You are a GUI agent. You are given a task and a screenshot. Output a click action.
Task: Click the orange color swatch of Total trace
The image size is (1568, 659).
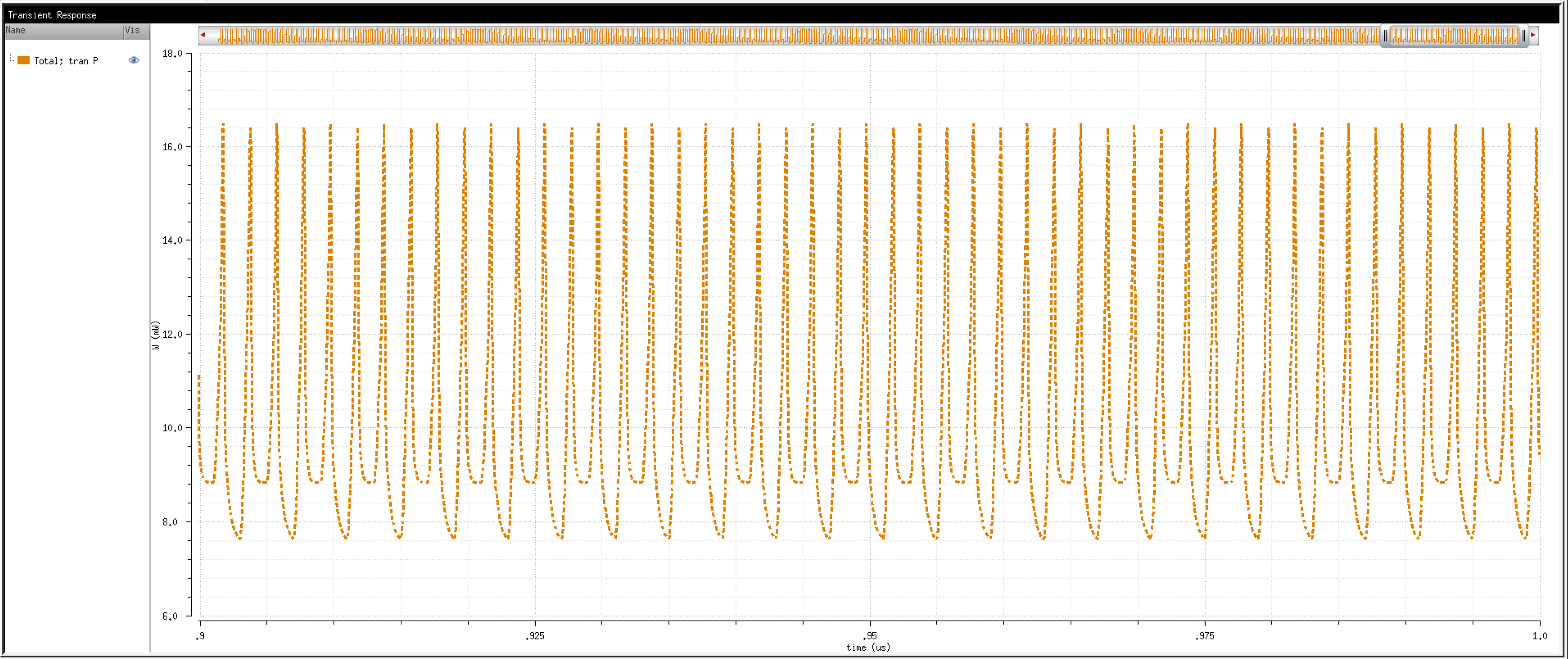[x=24, y=60]
